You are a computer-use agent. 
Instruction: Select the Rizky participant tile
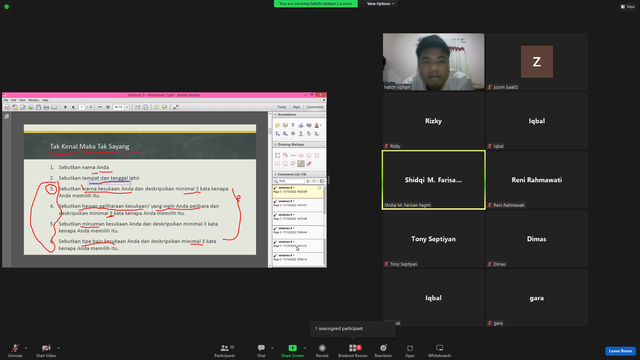click(433, 121)
